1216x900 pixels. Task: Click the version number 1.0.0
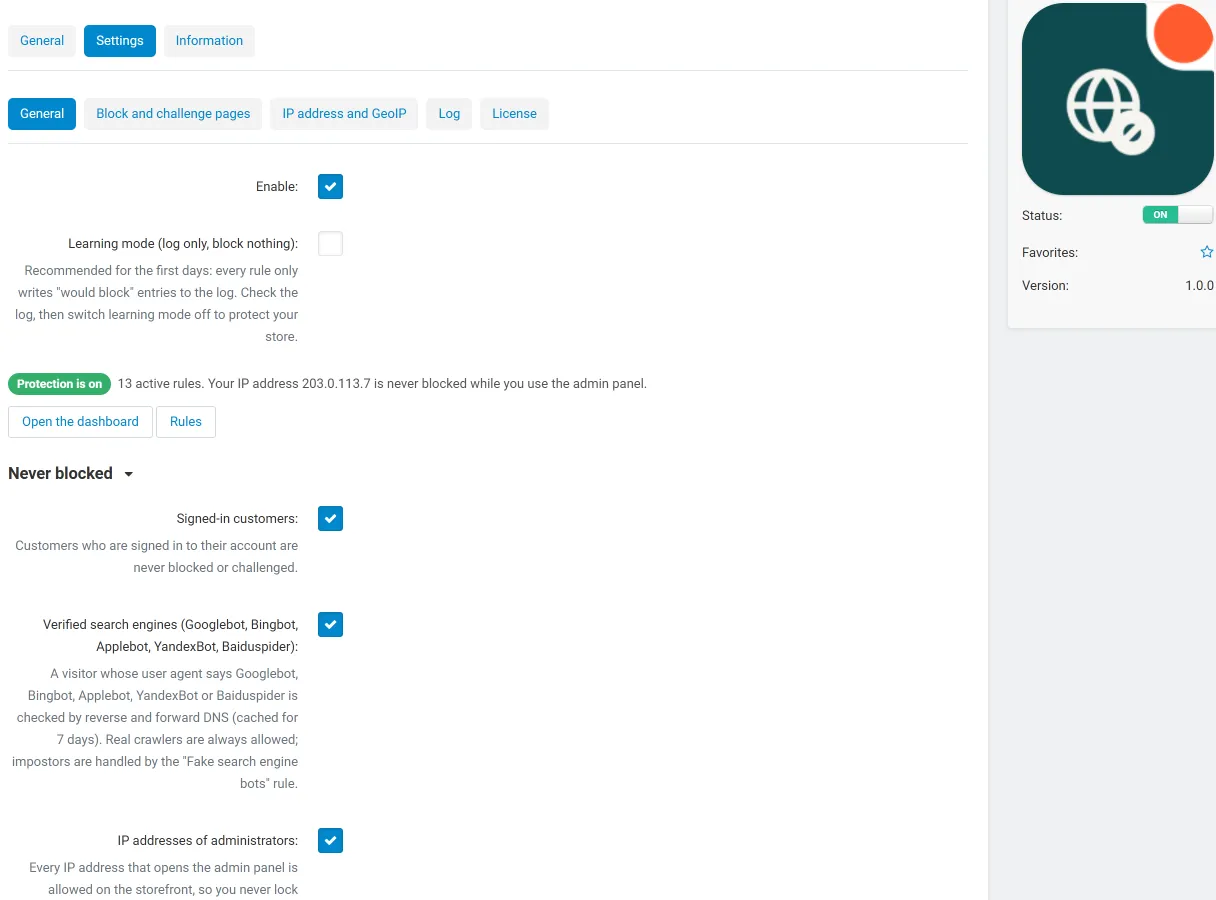coord(1199,286)
